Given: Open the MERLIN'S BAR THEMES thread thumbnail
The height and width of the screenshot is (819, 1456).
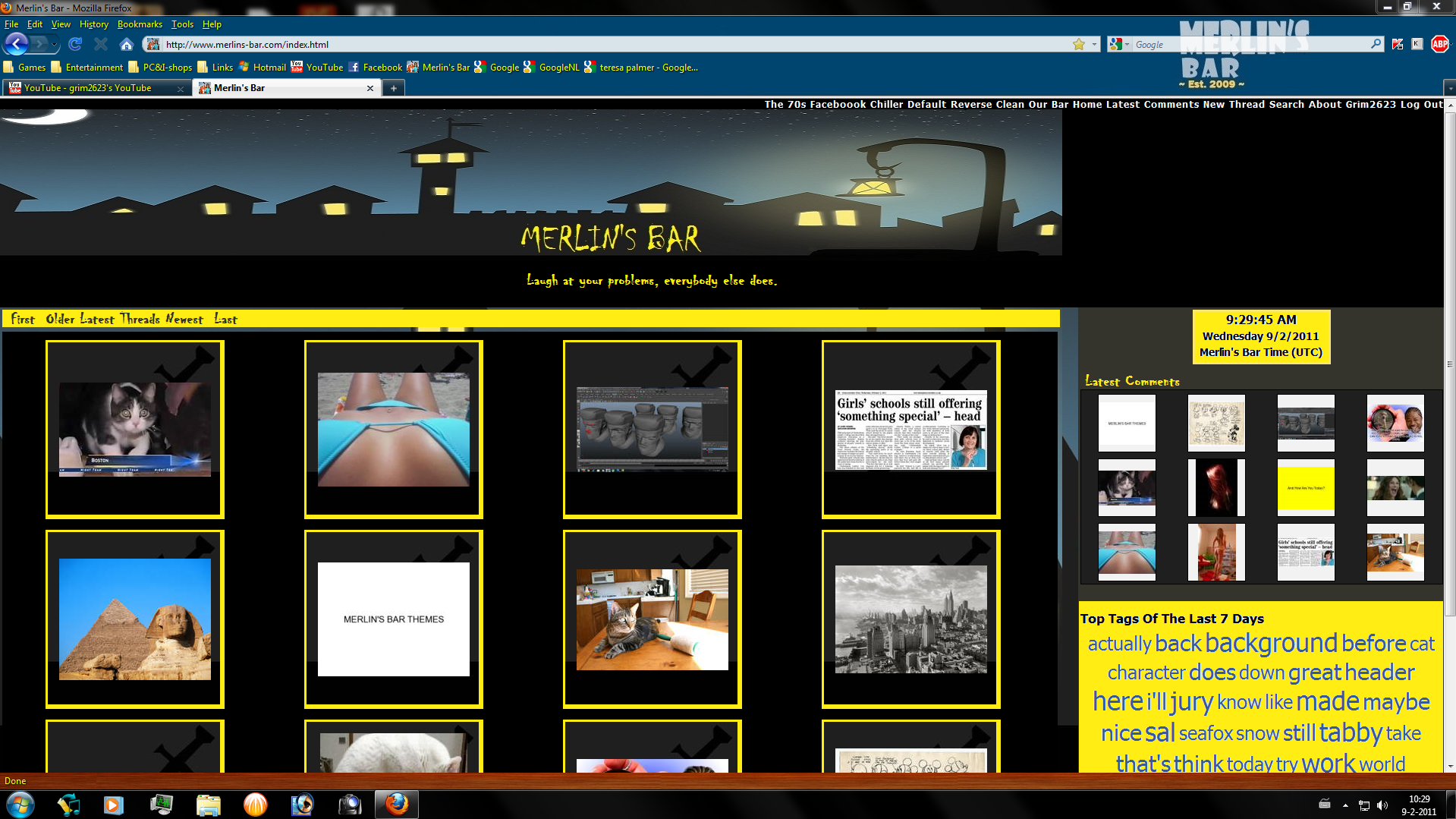Looking at the screenshot, I should click(x=393, y=619).
